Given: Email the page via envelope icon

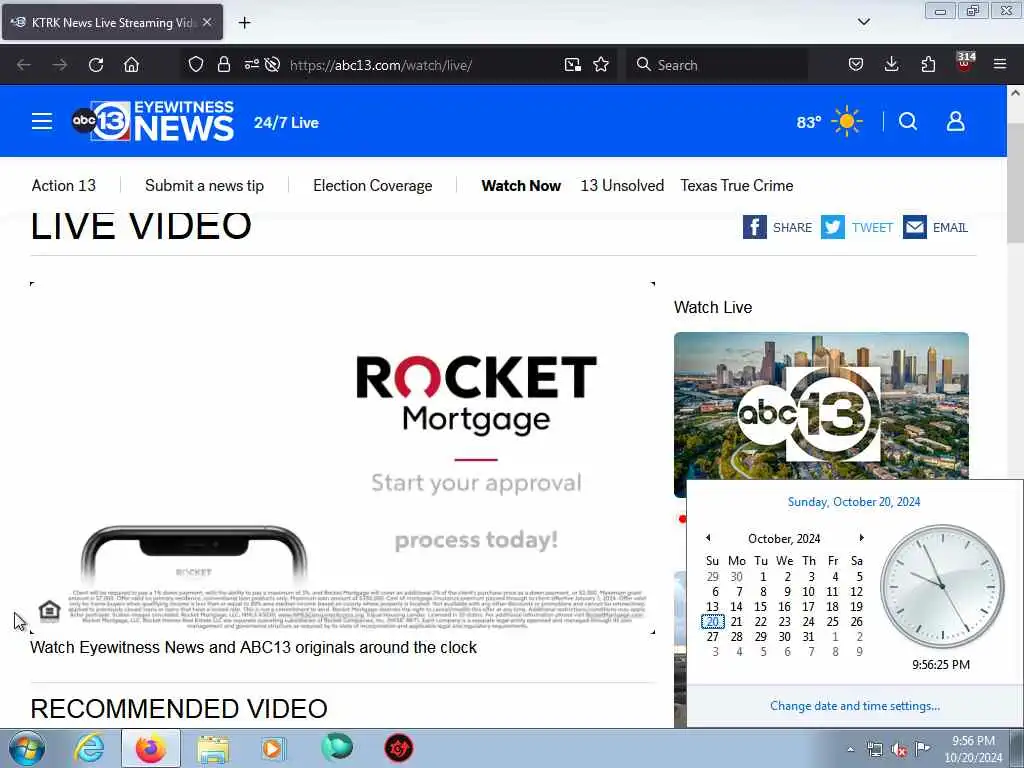Looking at the screenshot, I should click(915, 227).
